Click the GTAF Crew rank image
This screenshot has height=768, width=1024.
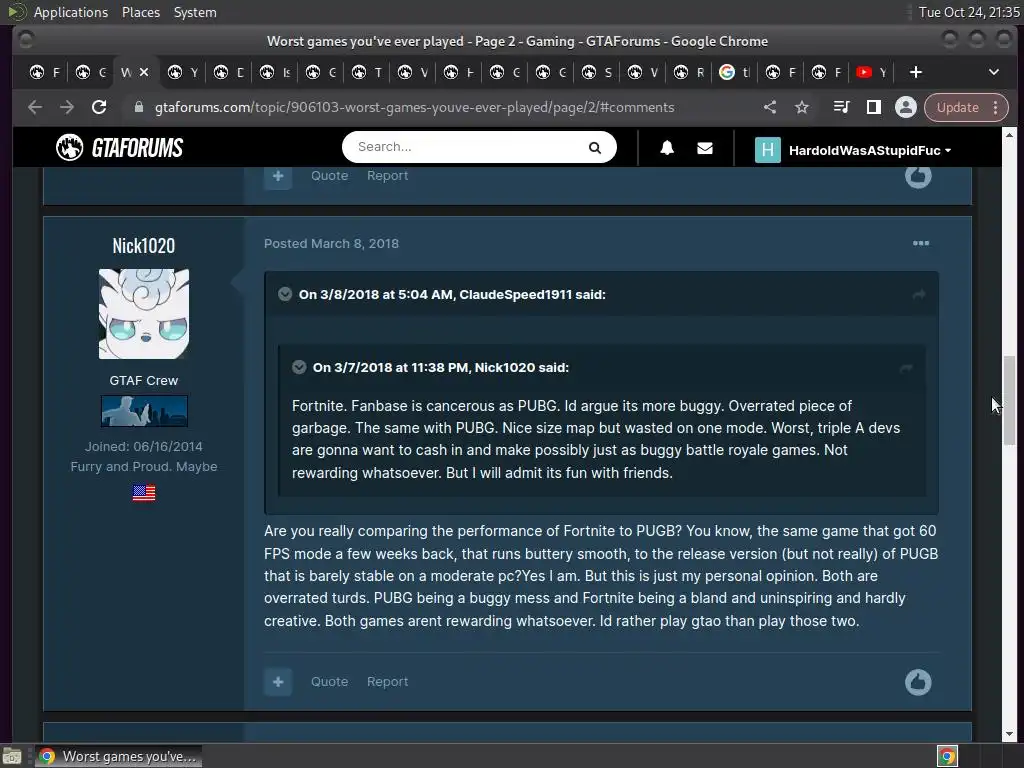tap(144, 411)
